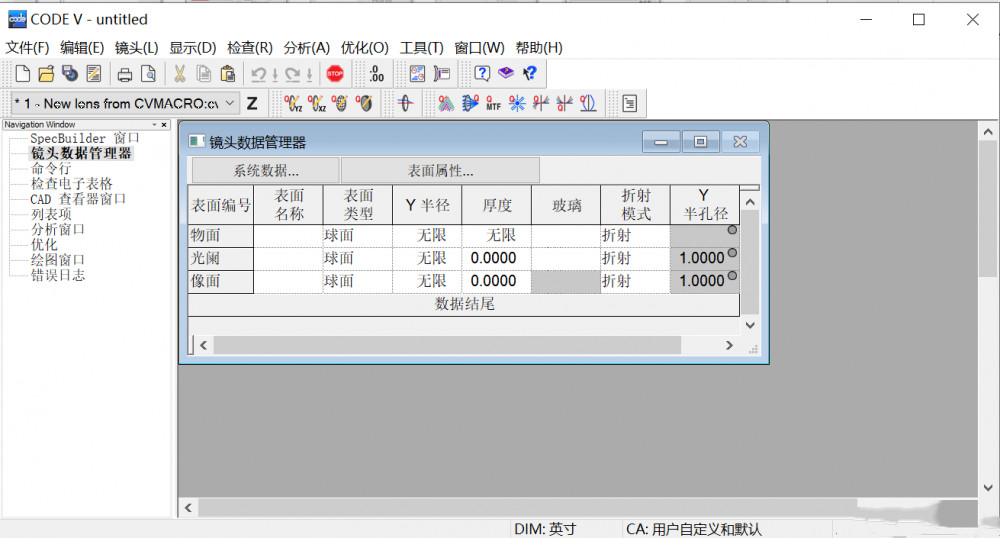This screenshot has width=1000, height=538.
Task: Select 错误日志 in navigation tree
Action: click(57, 275)
